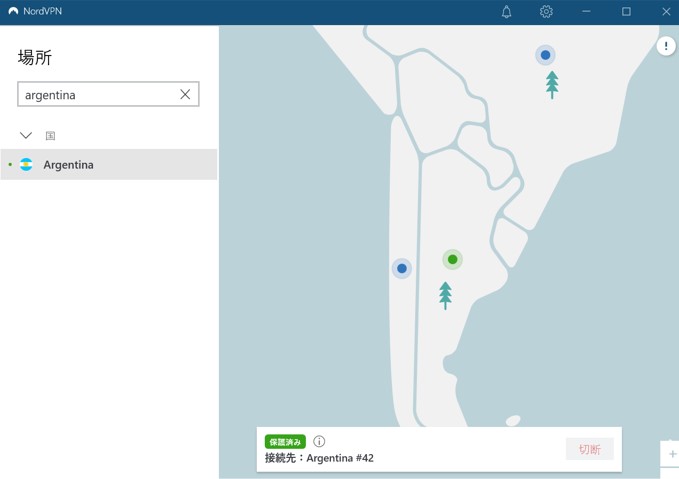Select the blue server pin near the top tree

coord(545,55)
